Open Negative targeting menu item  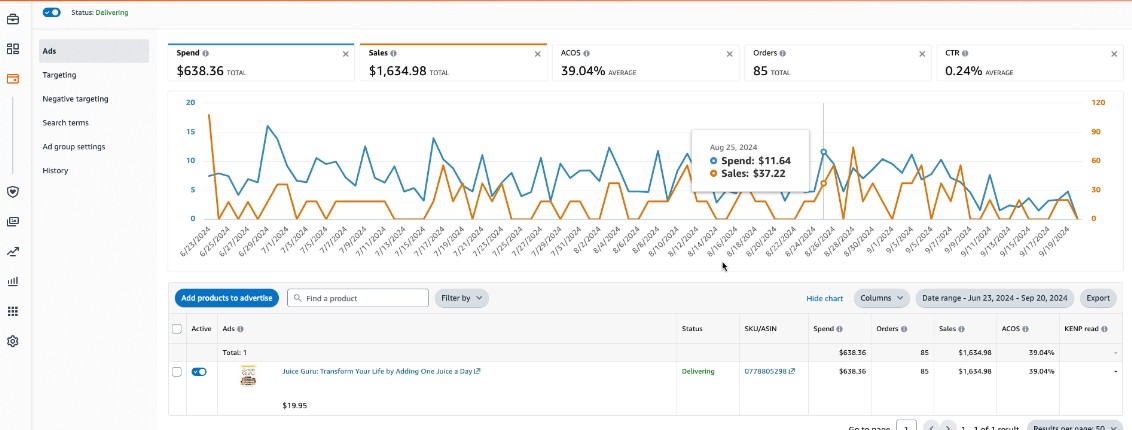point(75,99)
